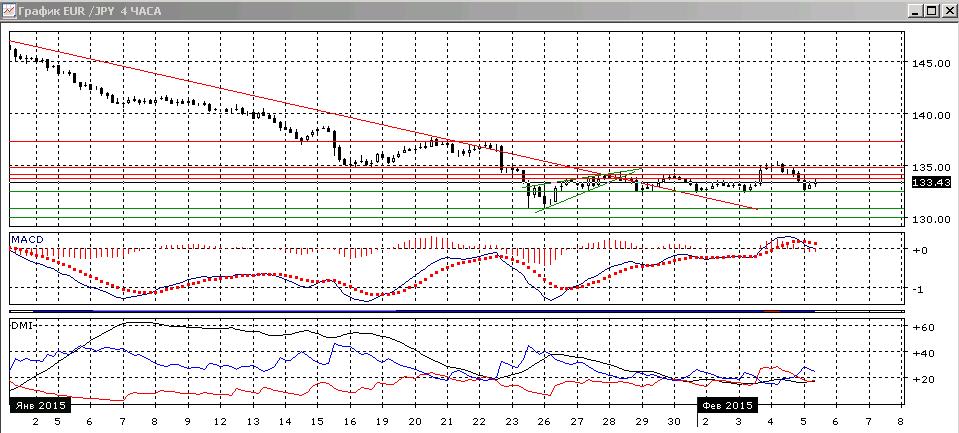This screenshot has width=959, height=433.
Task: Click date 16 on the time axis
Action: coord(350,422)
